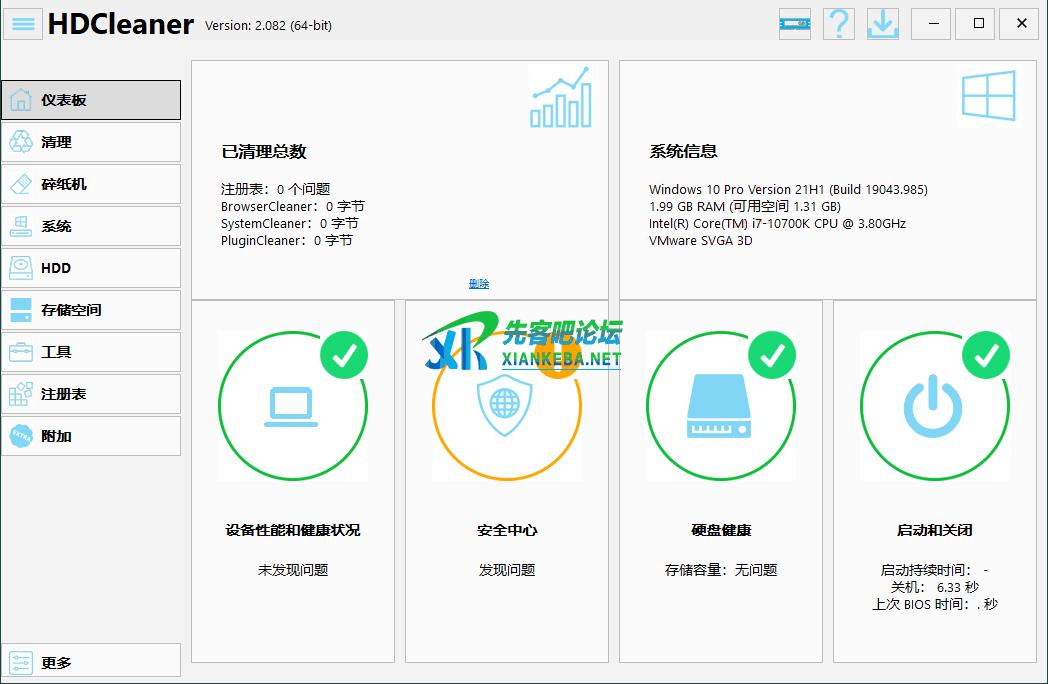The height and width of the screenshot is (684, 1048).
Task: Click the drive icon in title bar
Action: [x=795, y=24]
